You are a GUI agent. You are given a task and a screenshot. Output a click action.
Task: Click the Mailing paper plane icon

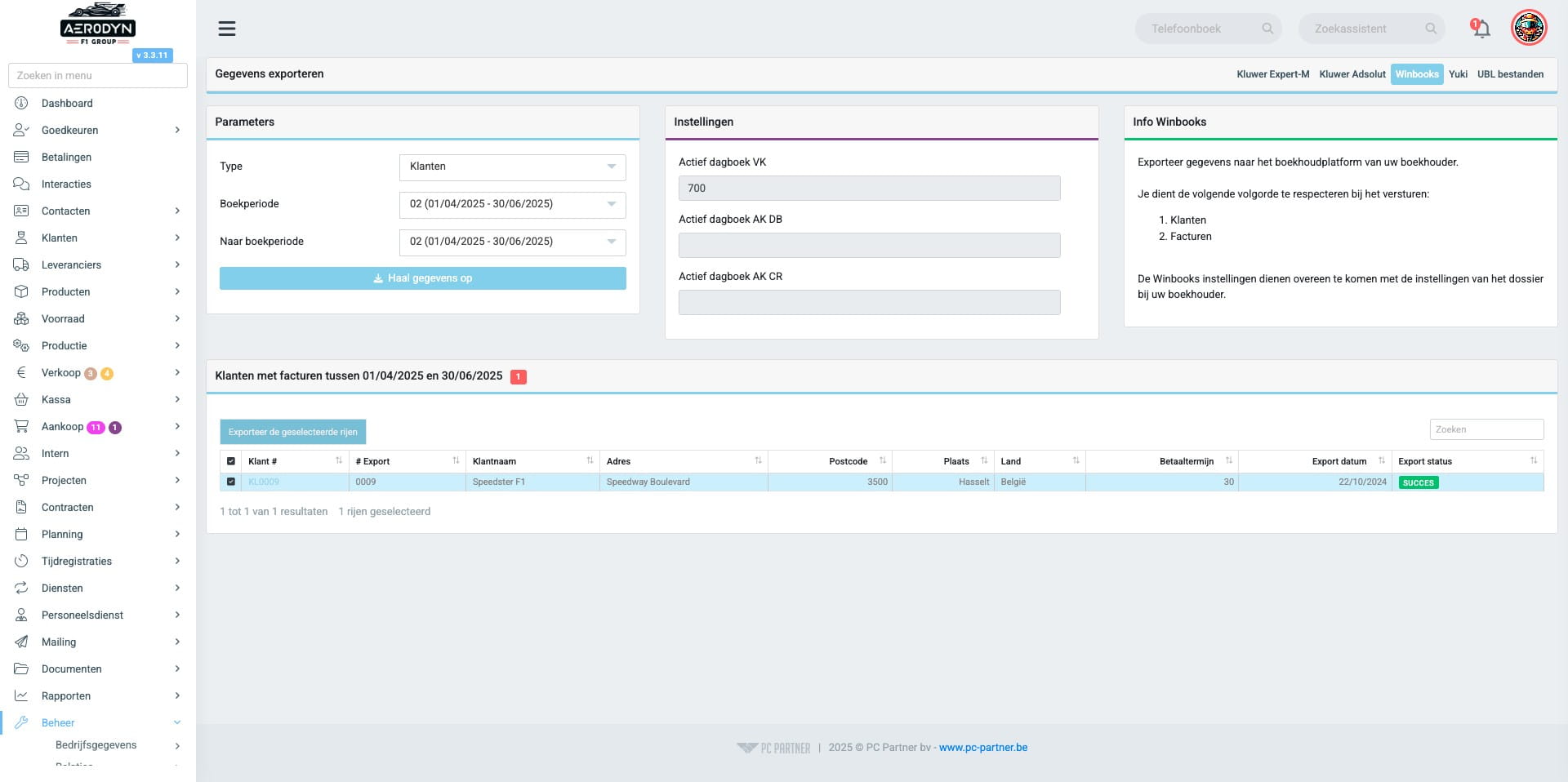pyautogui.click(x=21, y=642)
